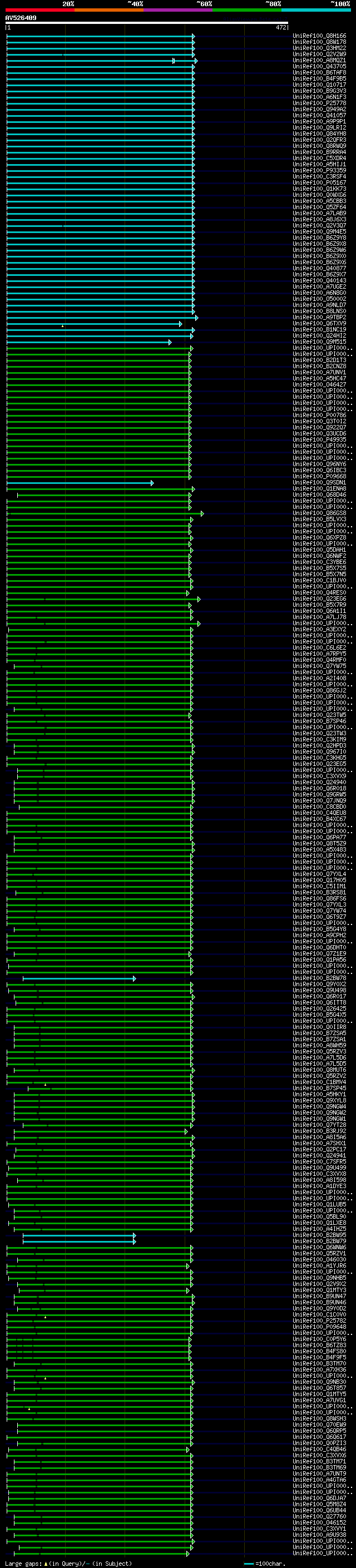
Task: Select hit label UniRef100_A7LJ78
Action: point(319,617)
